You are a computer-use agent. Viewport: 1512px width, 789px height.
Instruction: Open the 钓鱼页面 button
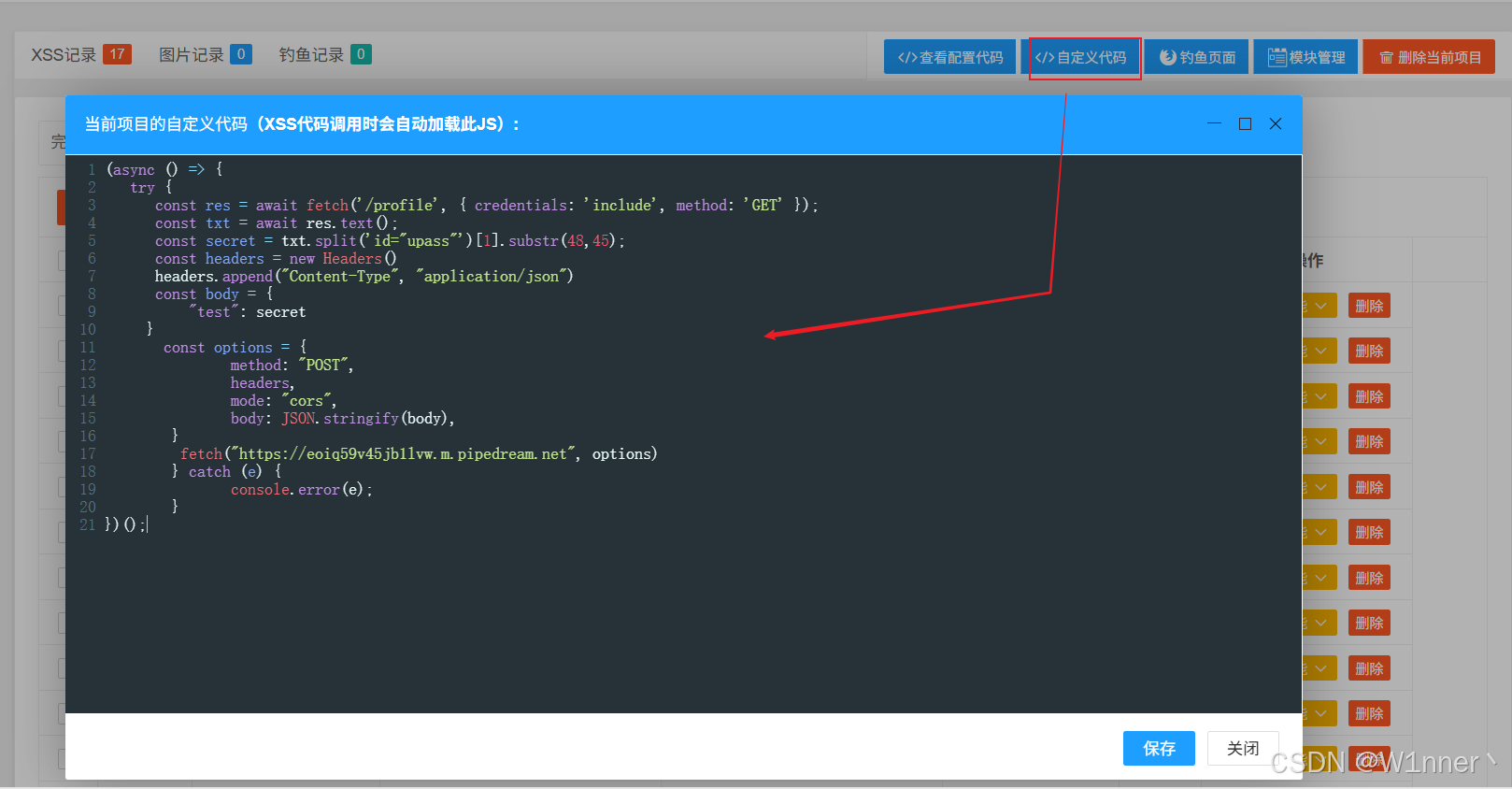[1197, 57]
